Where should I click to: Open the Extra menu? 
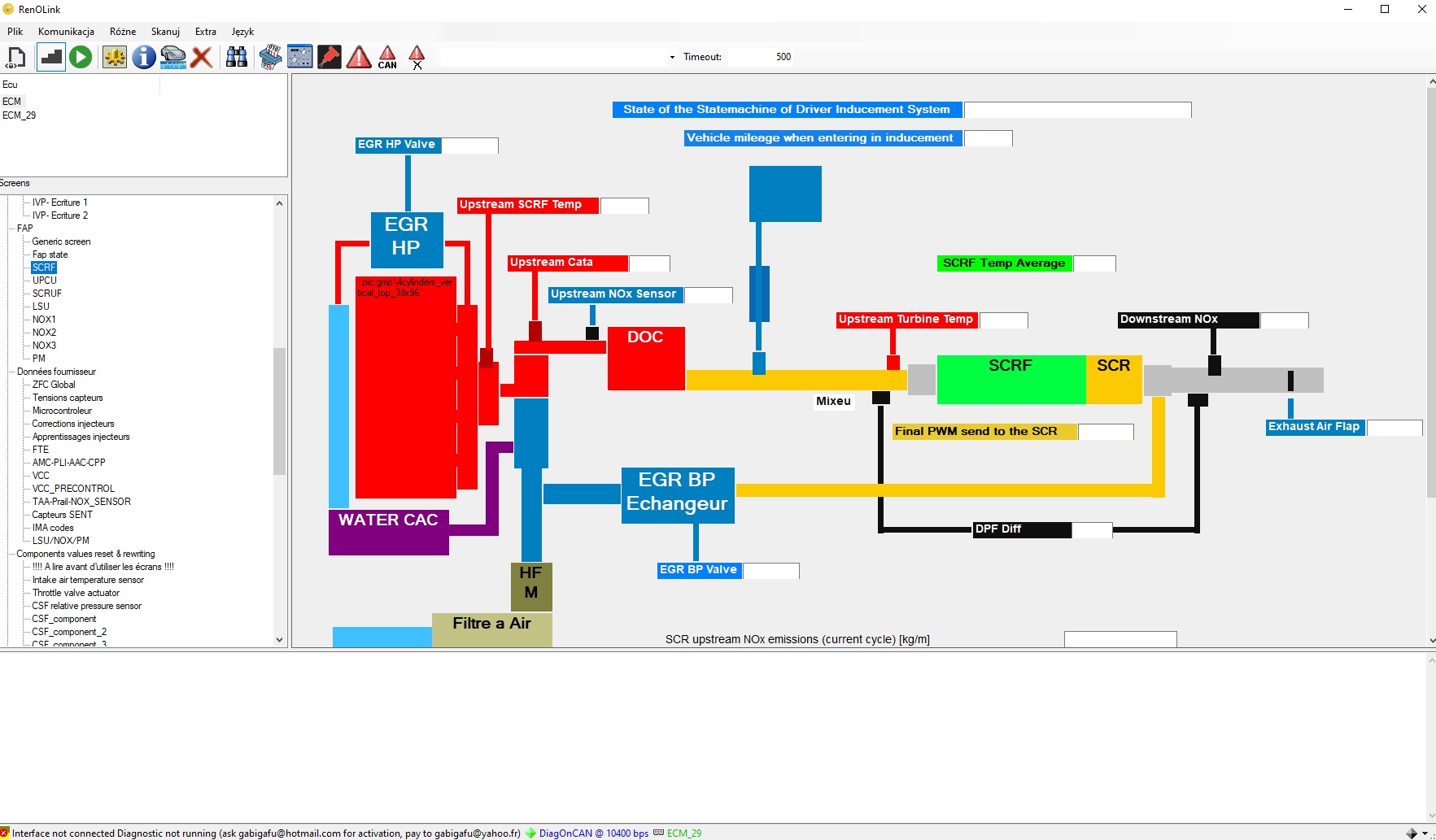206,32
